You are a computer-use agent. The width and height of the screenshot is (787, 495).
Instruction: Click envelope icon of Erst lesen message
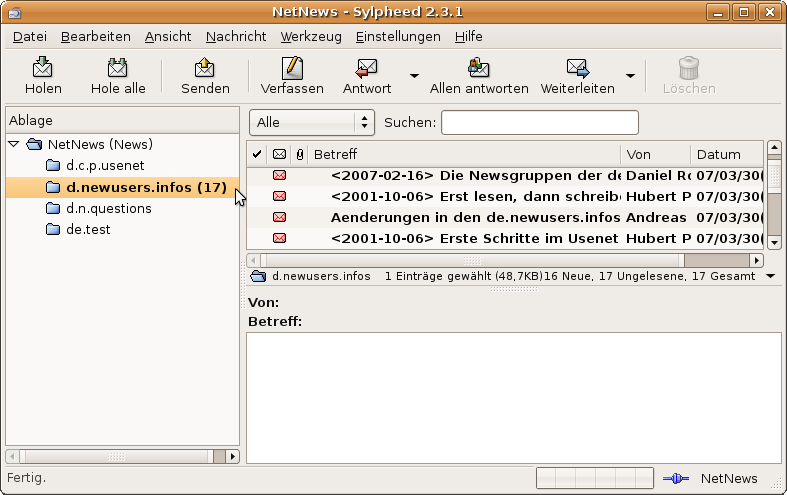[x=280, y=196]
